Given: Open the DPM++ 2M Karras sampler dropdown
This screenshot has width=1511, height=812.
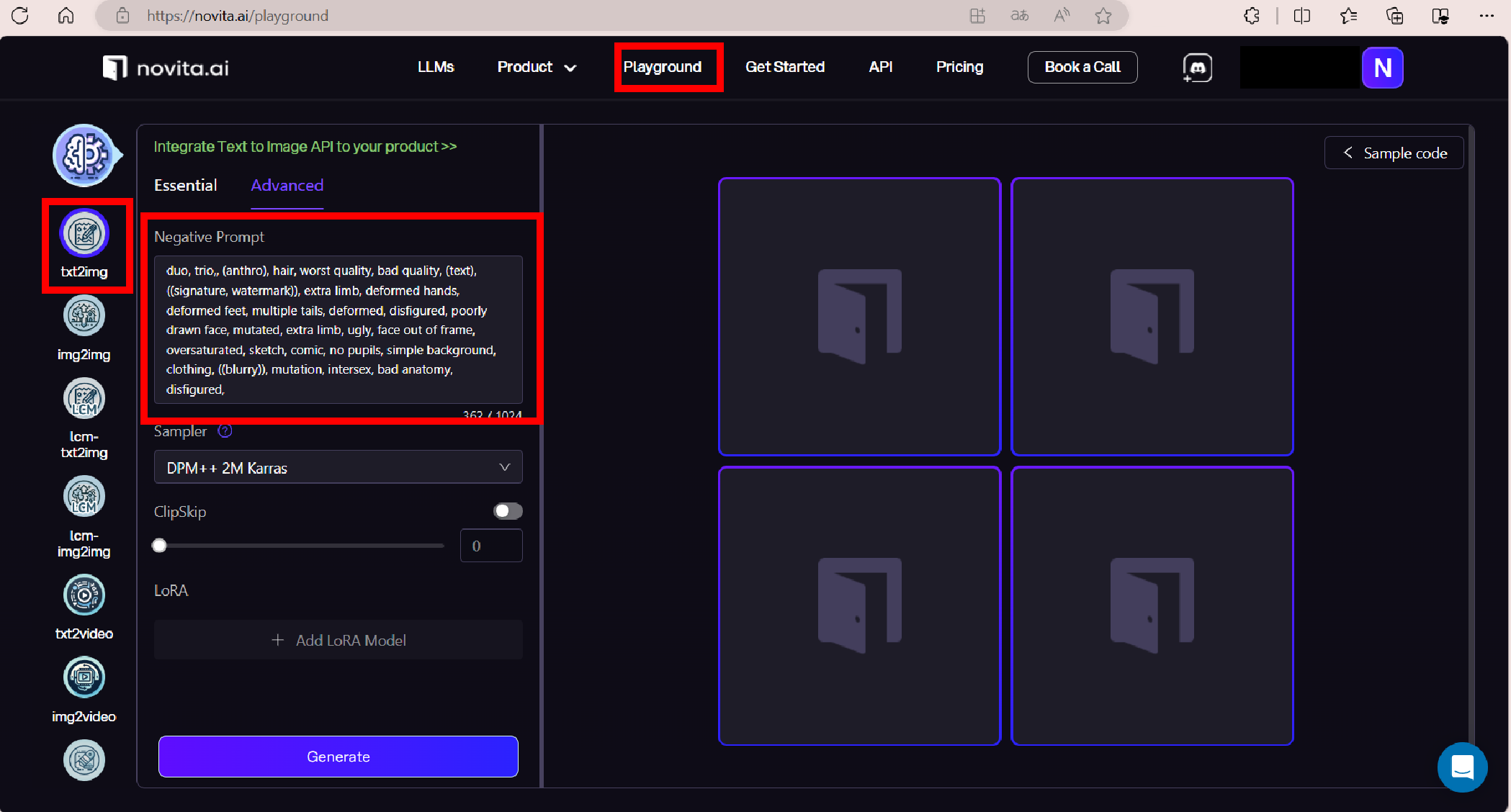Looking at the screenshot, I should (338, 468).
